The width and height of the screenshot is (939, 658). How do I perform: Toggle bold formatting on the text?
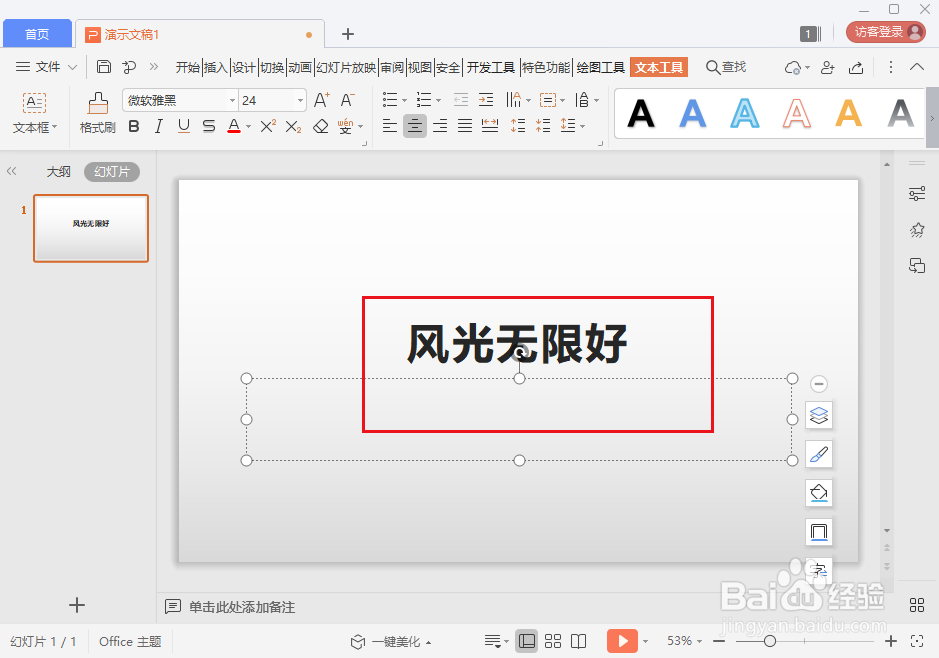[x=133, y=126]
